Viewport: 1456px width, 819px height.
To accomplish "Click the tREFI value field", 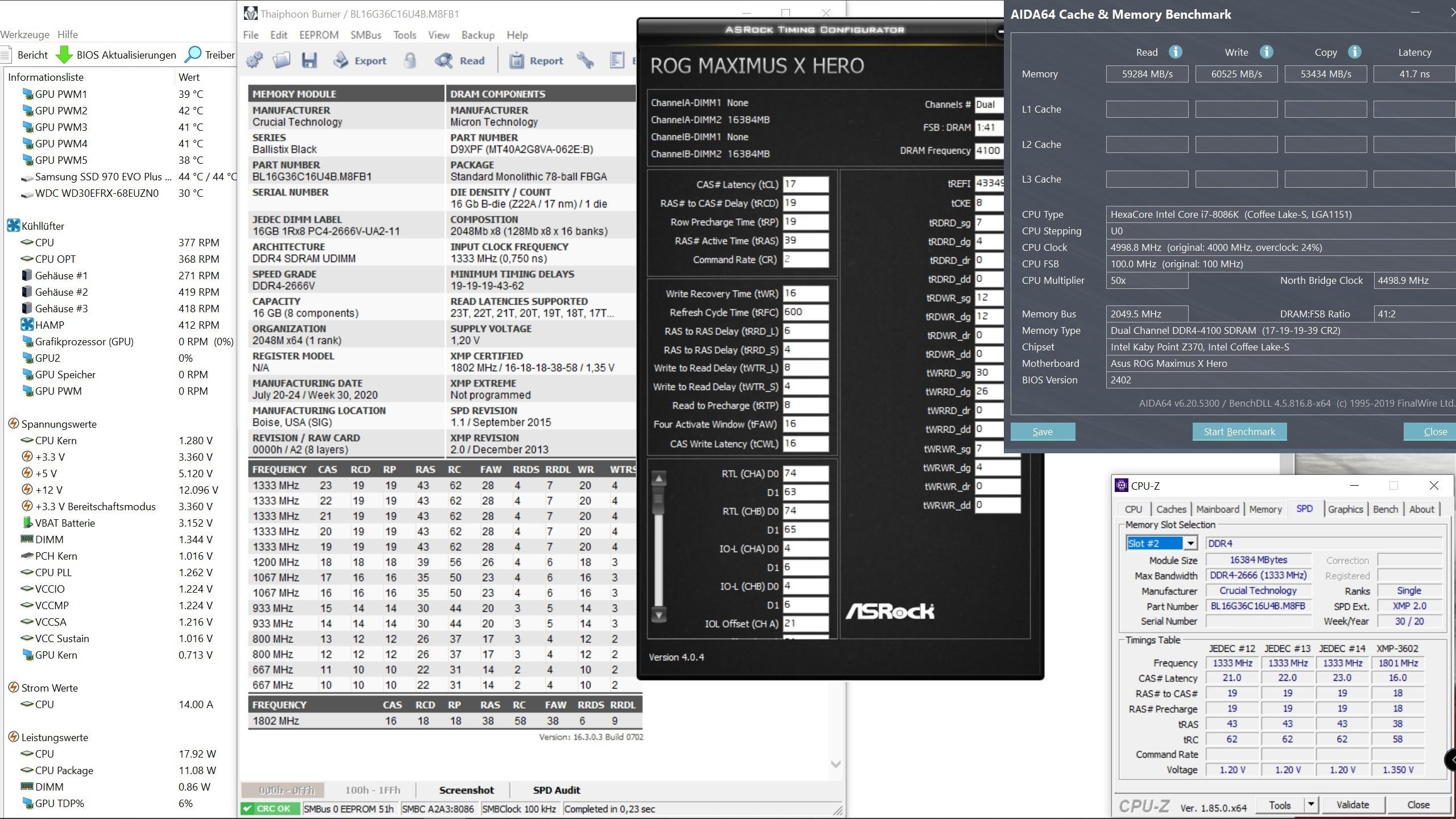I will (989, 183).
